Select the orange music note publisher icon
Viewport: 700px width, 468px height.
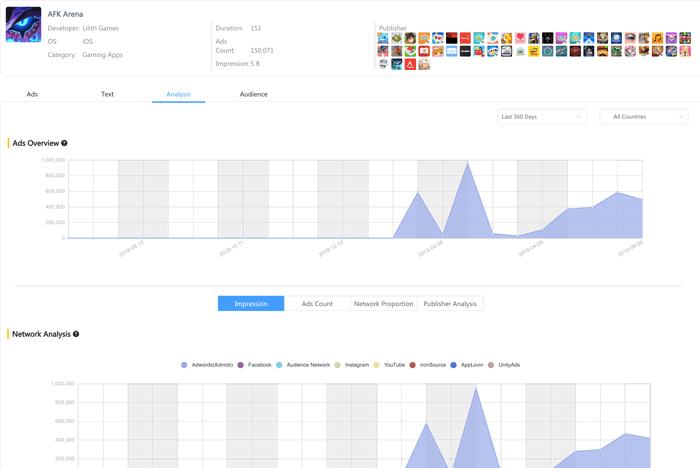click(657, 38)
